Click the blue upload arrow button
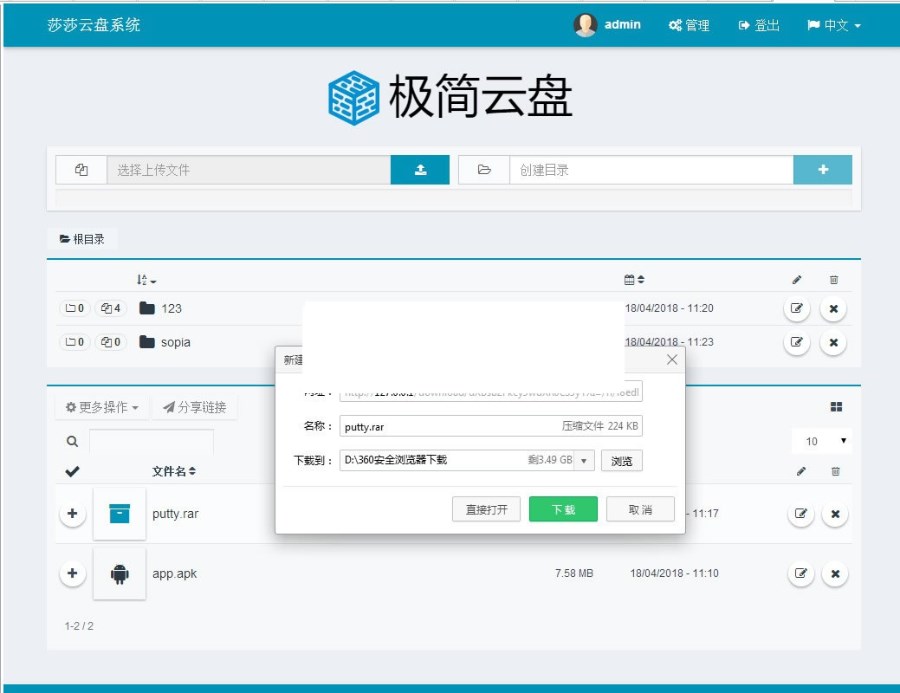 [x=420, y=170]
